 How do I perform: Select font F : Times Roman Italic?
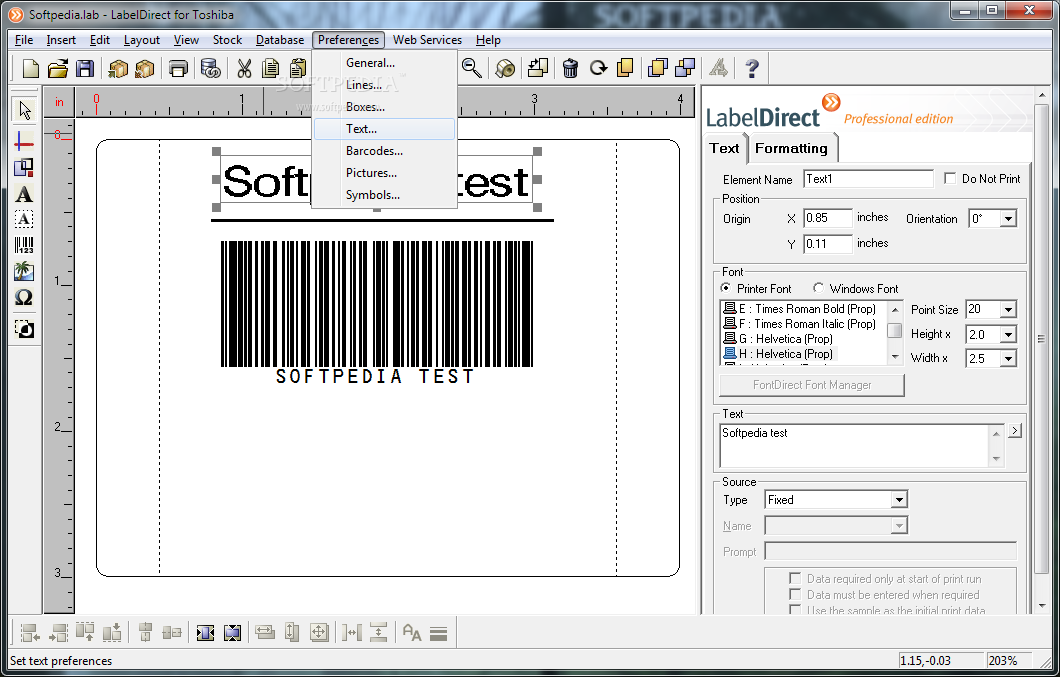799,324
